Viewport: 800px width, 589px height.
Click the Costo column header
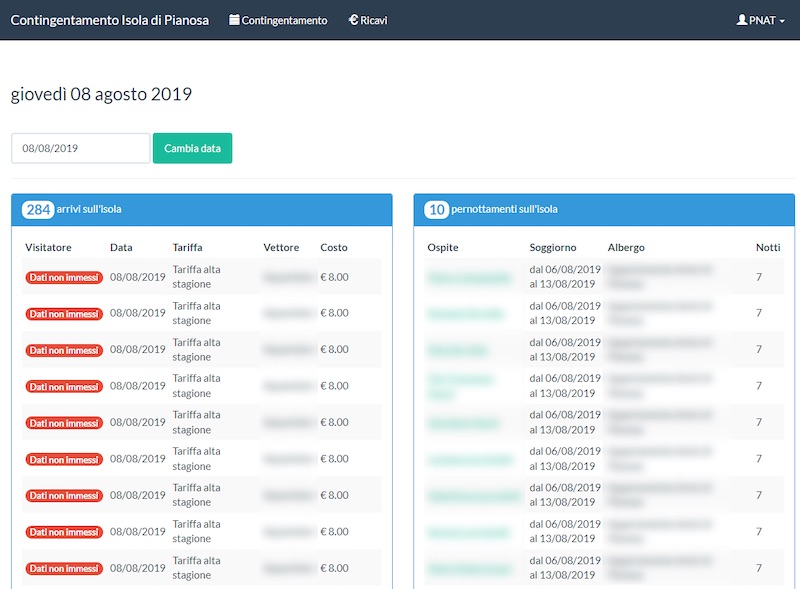334,247
